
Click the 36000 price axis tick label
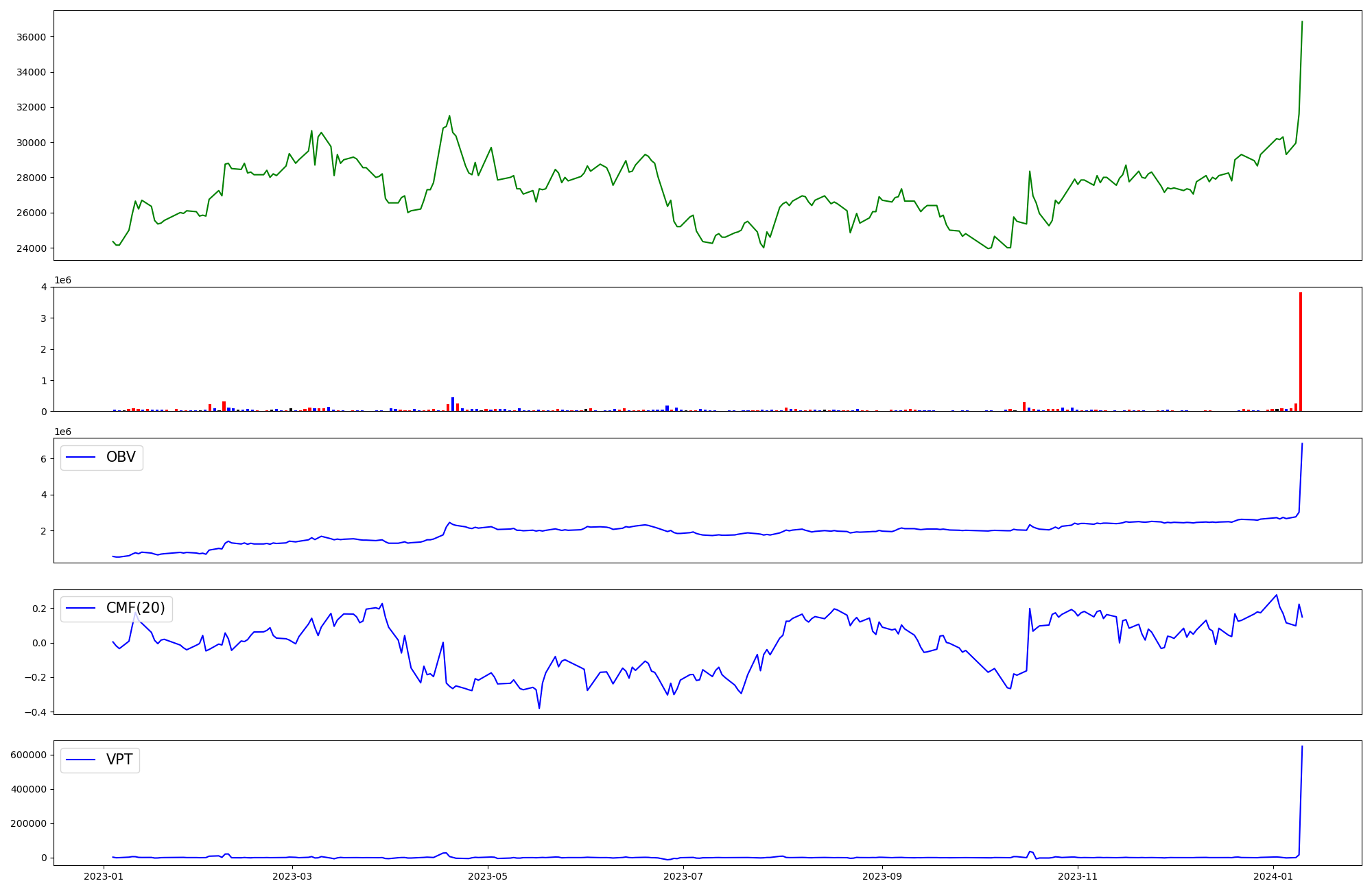pyautogui.click(x=31, y=37)
